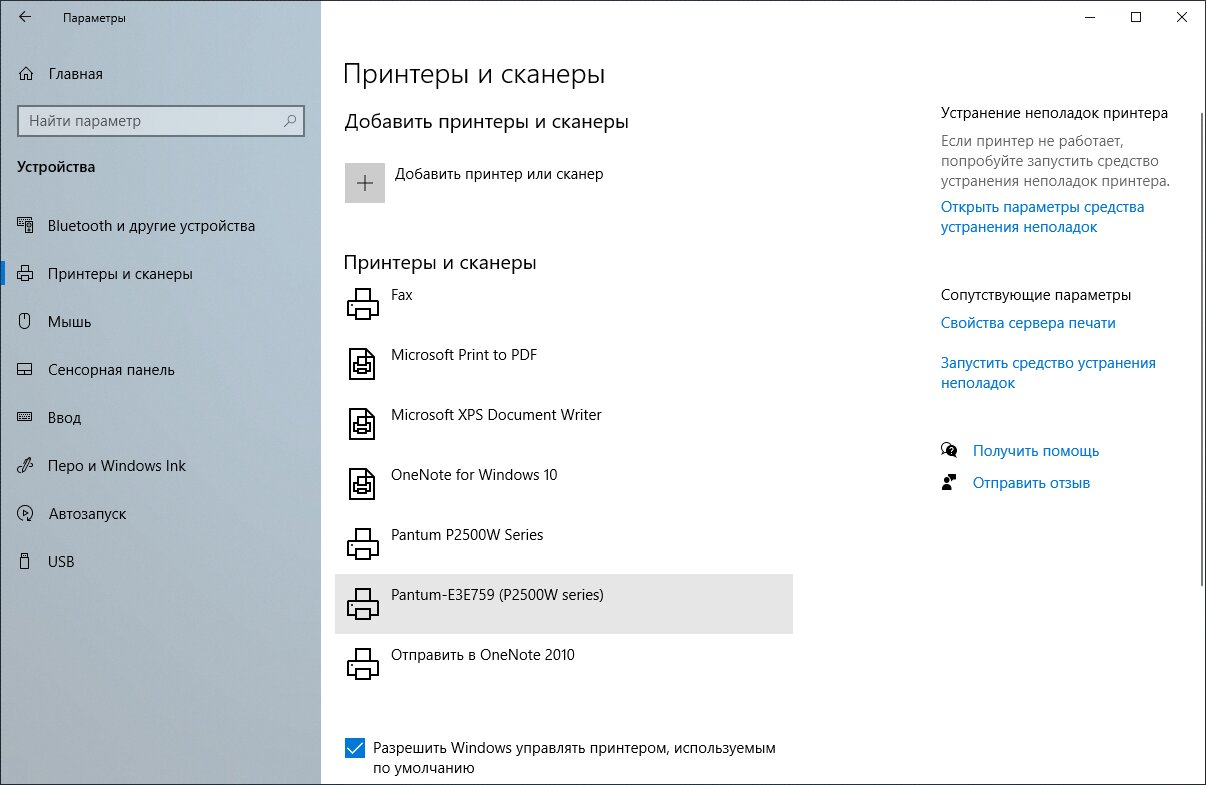
Task: Click the Сенсорная панель touchpad icon
Action: pyautogui.click(x=26, y=370)
